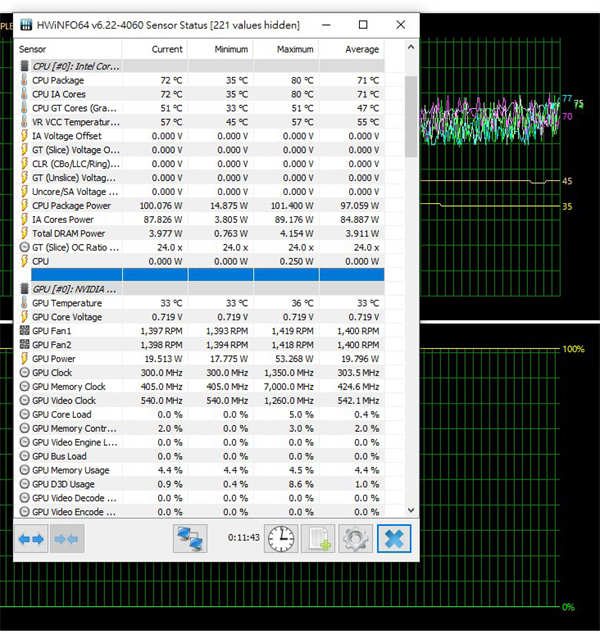Click scrollbar down arrow in sensor list
This screenshot has width=600, height=634.
pos(411,510)
